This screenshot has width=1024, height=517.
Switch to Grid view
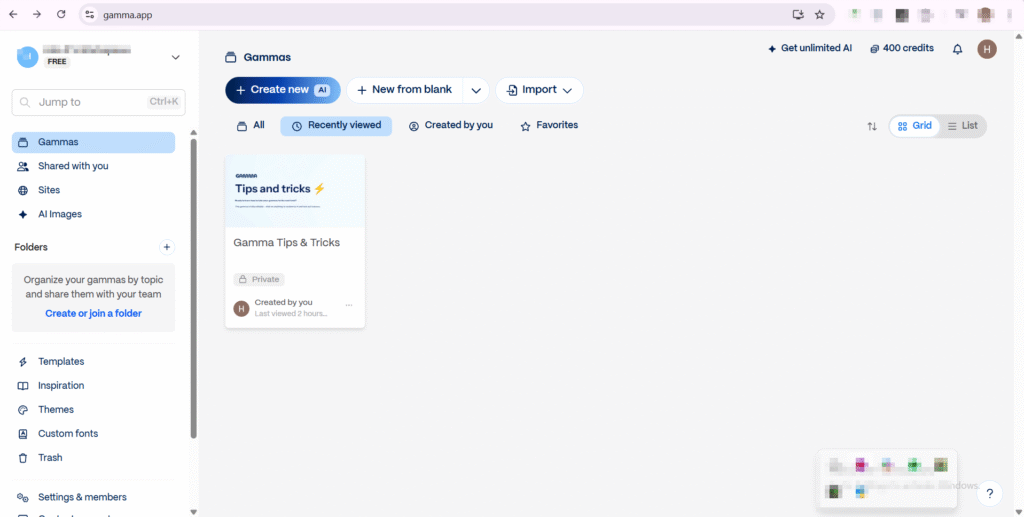[914, 126]
